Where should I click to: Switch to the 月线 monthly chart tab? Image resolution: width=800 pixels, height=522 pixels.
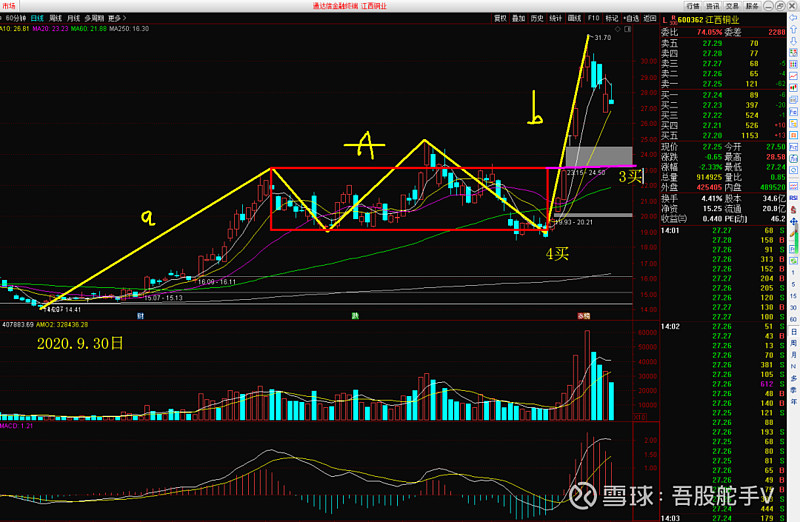(x=73, y=18)
